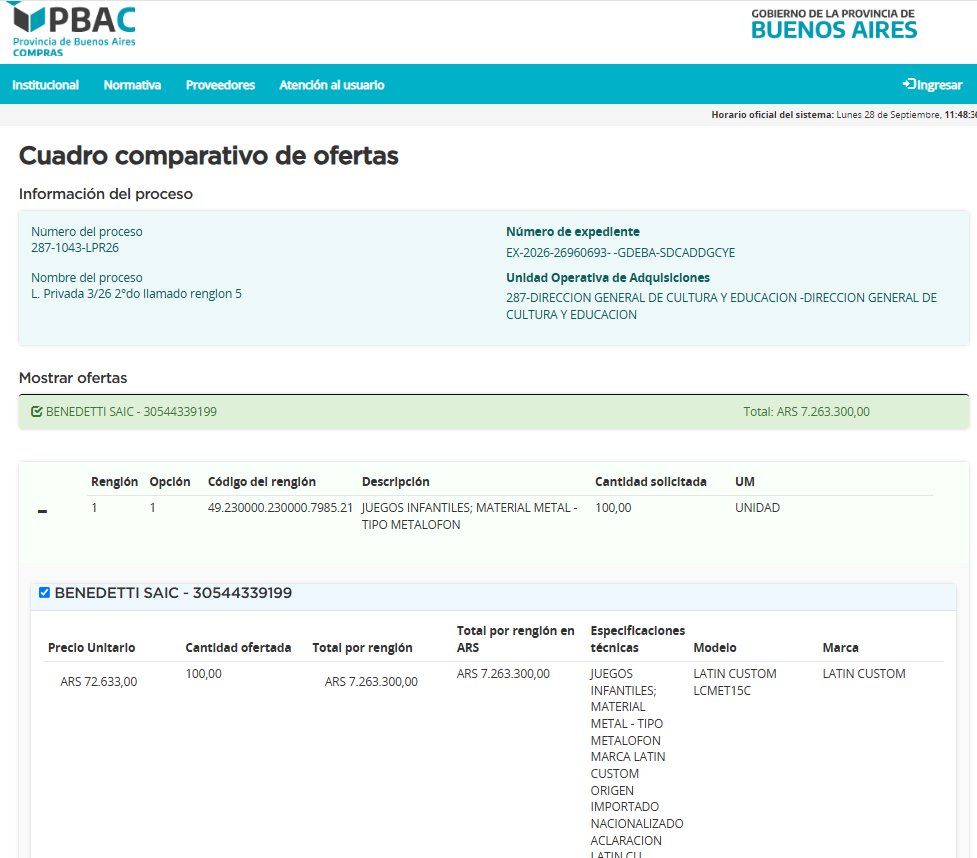Click the Modelo column header
The width and height of the screenshot is (977, 858).
[715, 648]
